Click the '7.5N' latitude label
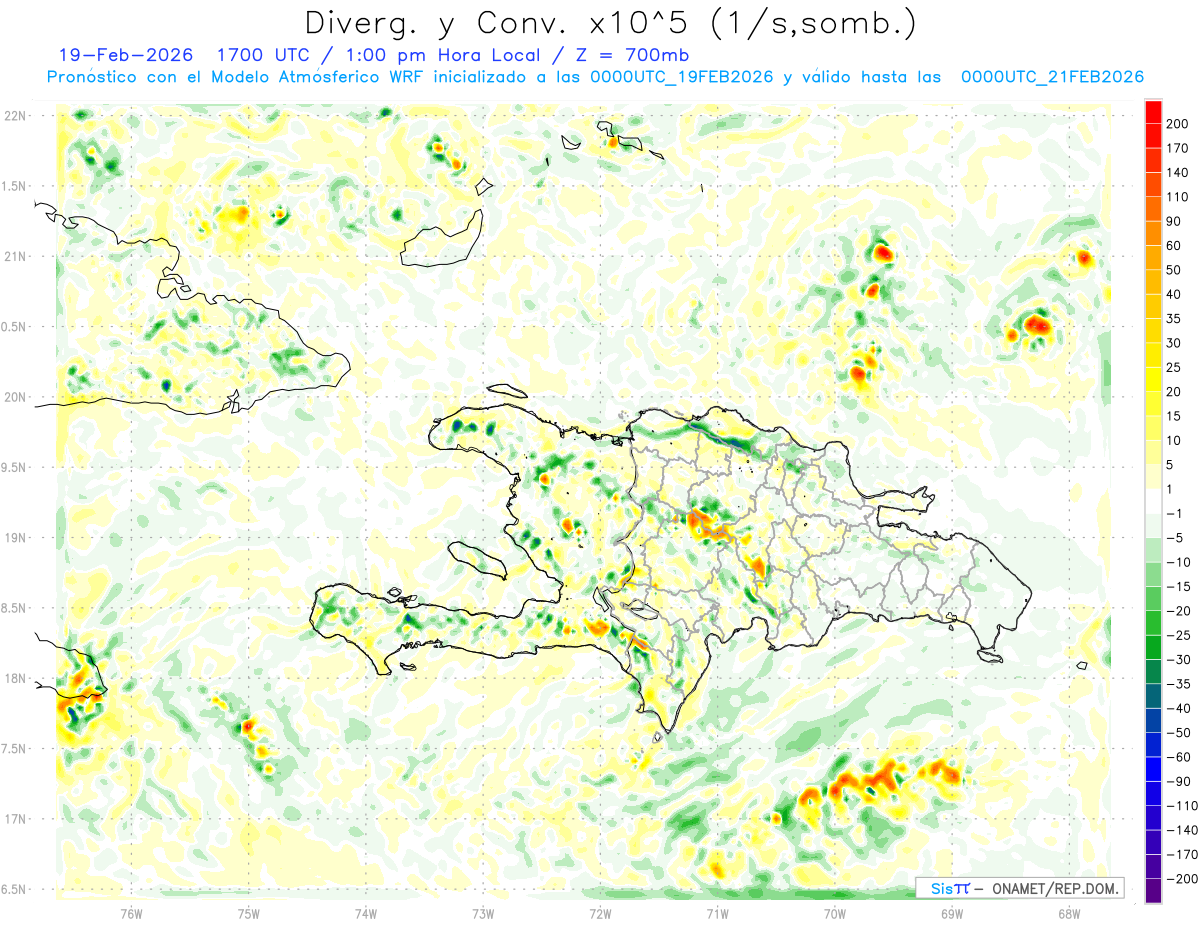The image size is (1200, 927). point(13,748)
